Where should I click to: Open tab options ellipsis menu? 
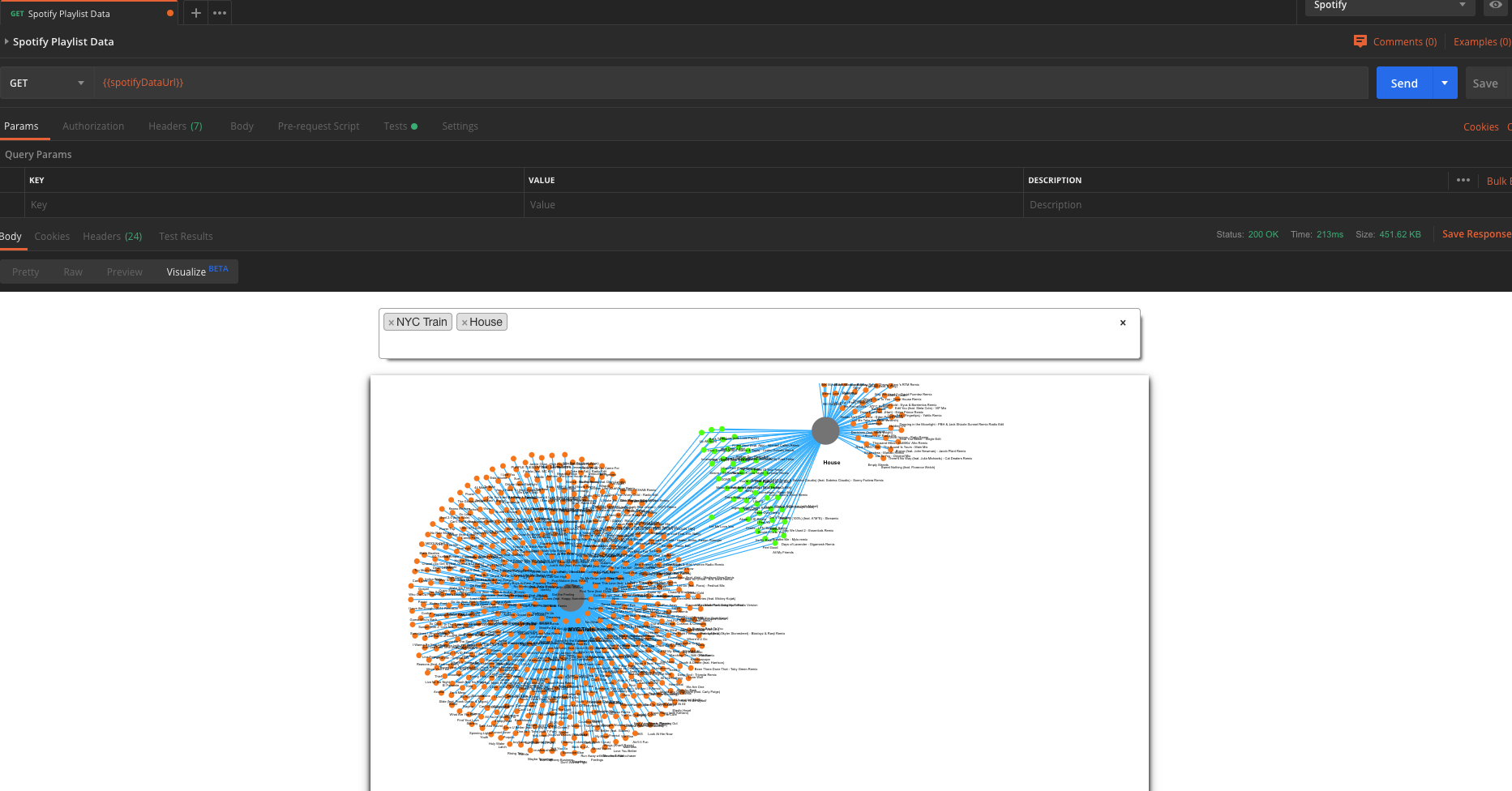click(220, 13)
